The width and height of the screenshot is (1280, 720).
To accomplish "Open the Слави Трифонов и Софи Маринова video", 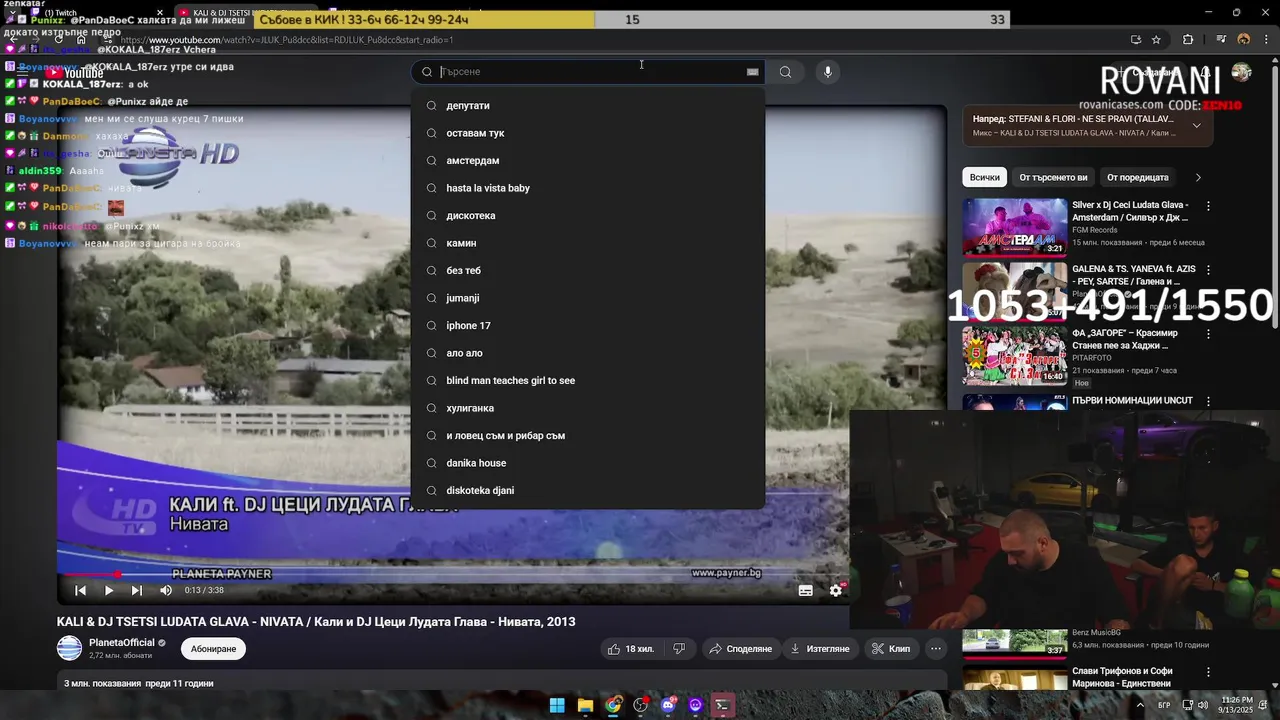I will point(1015,679).
